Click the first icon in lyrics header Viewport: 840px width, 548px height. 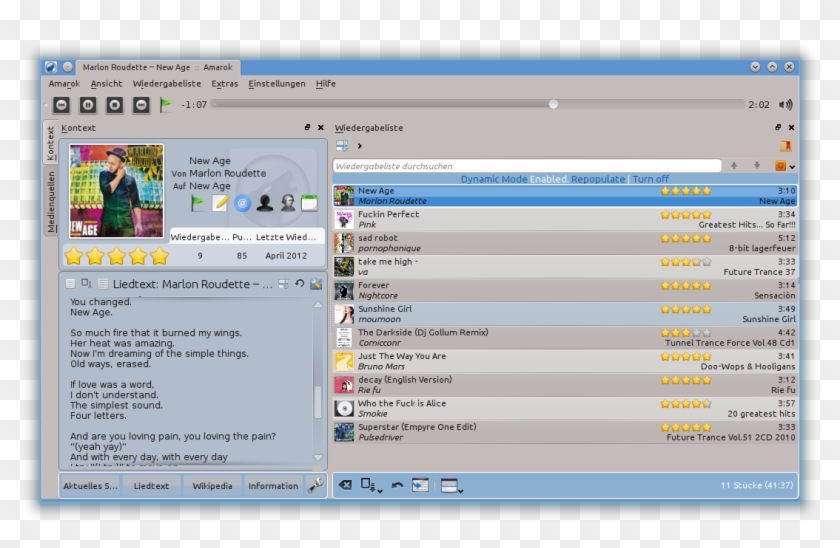point(70,283)
